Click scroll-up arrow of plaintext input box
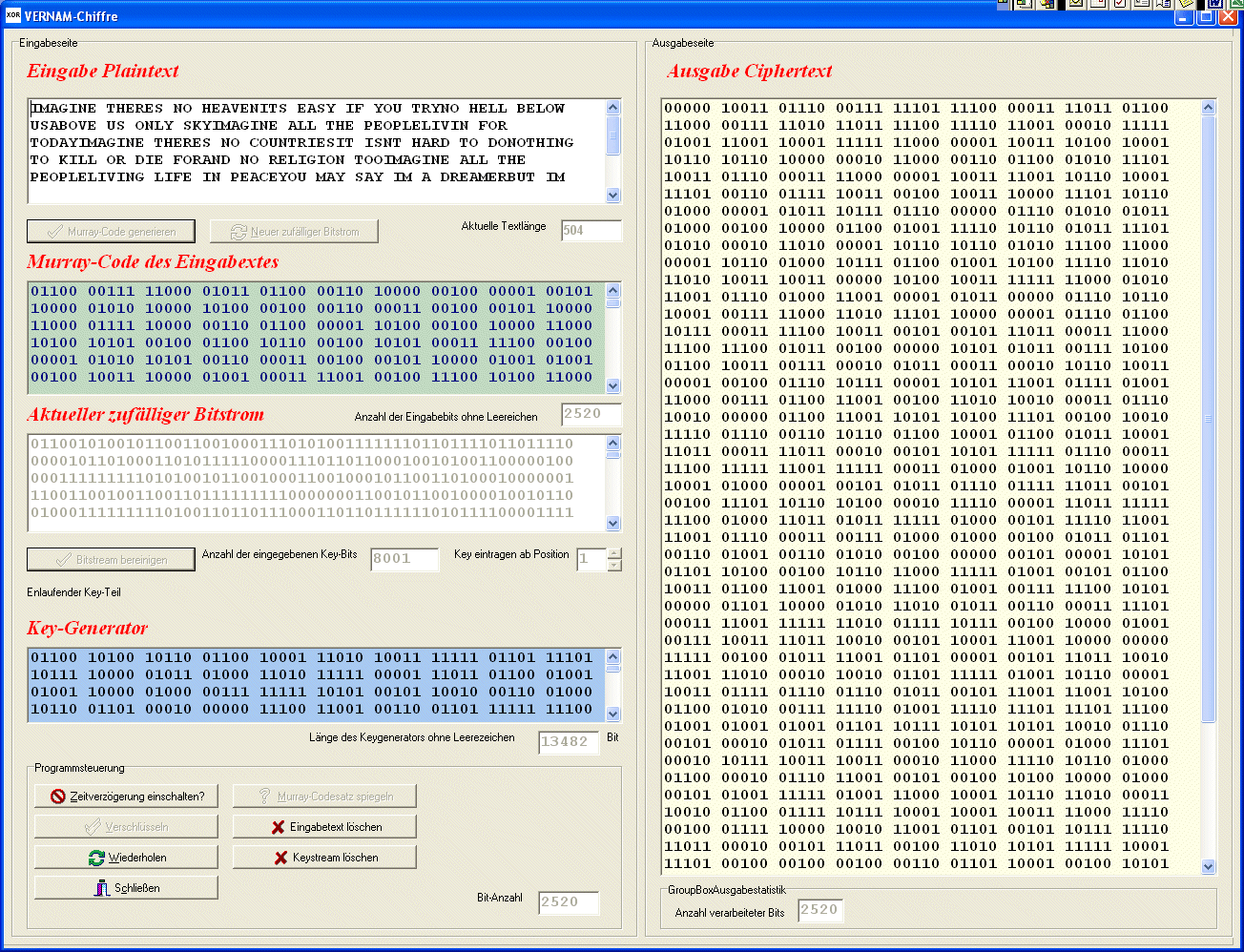Image resolution: width=1244 pixels, height=952 pixels. point(613,107)
